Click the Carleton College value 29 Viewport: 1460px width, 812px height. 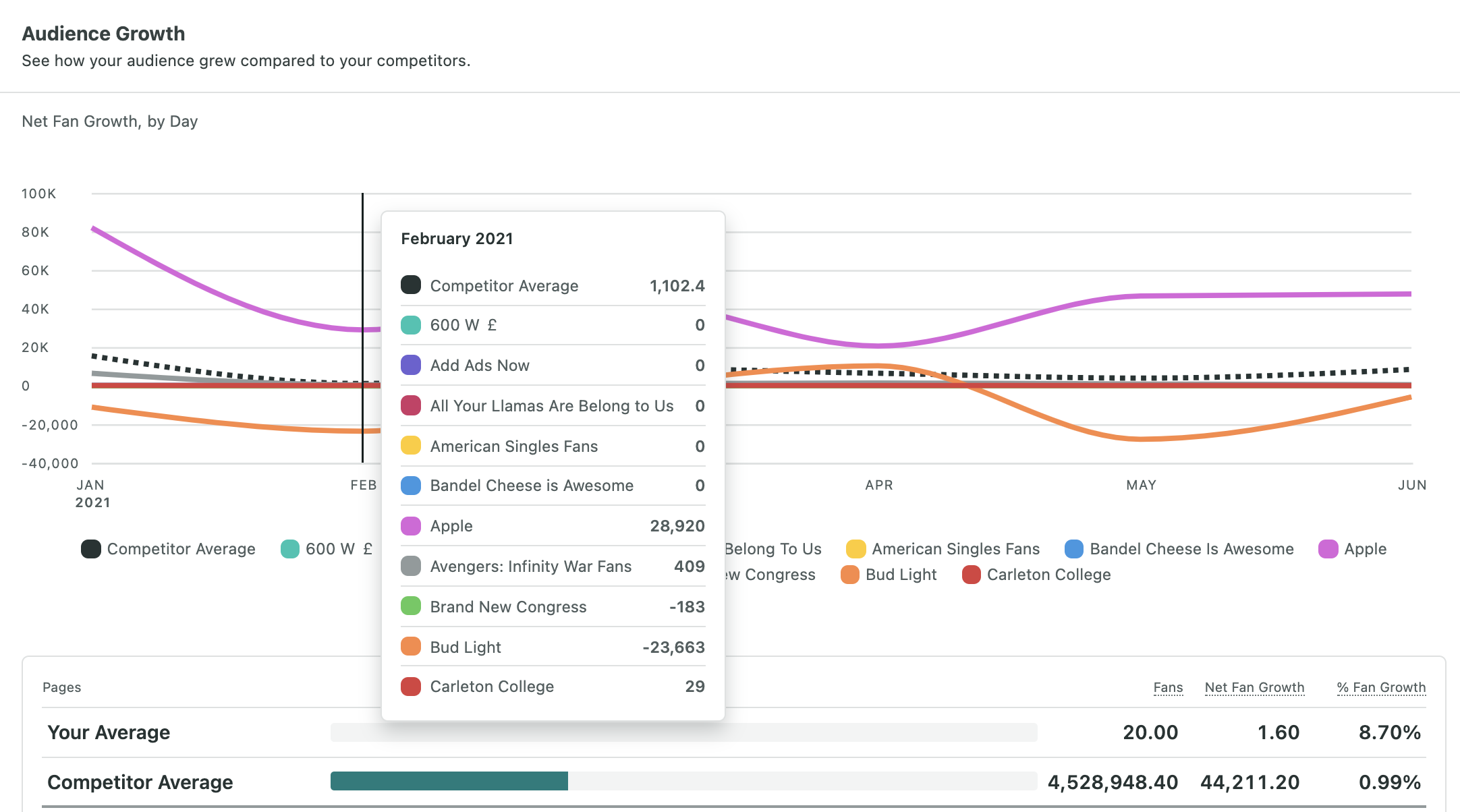click(x=695, y=687)
